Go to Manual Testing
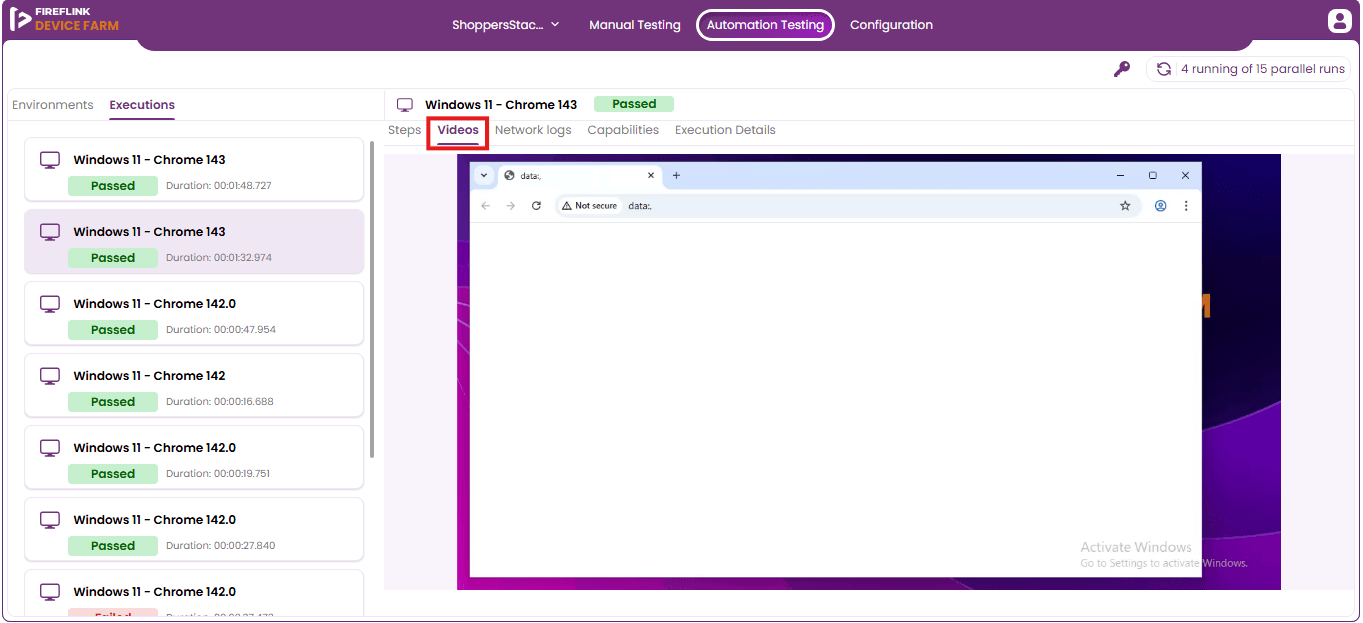The height and width of the screenshot is (623, 1363). point(635,25)
